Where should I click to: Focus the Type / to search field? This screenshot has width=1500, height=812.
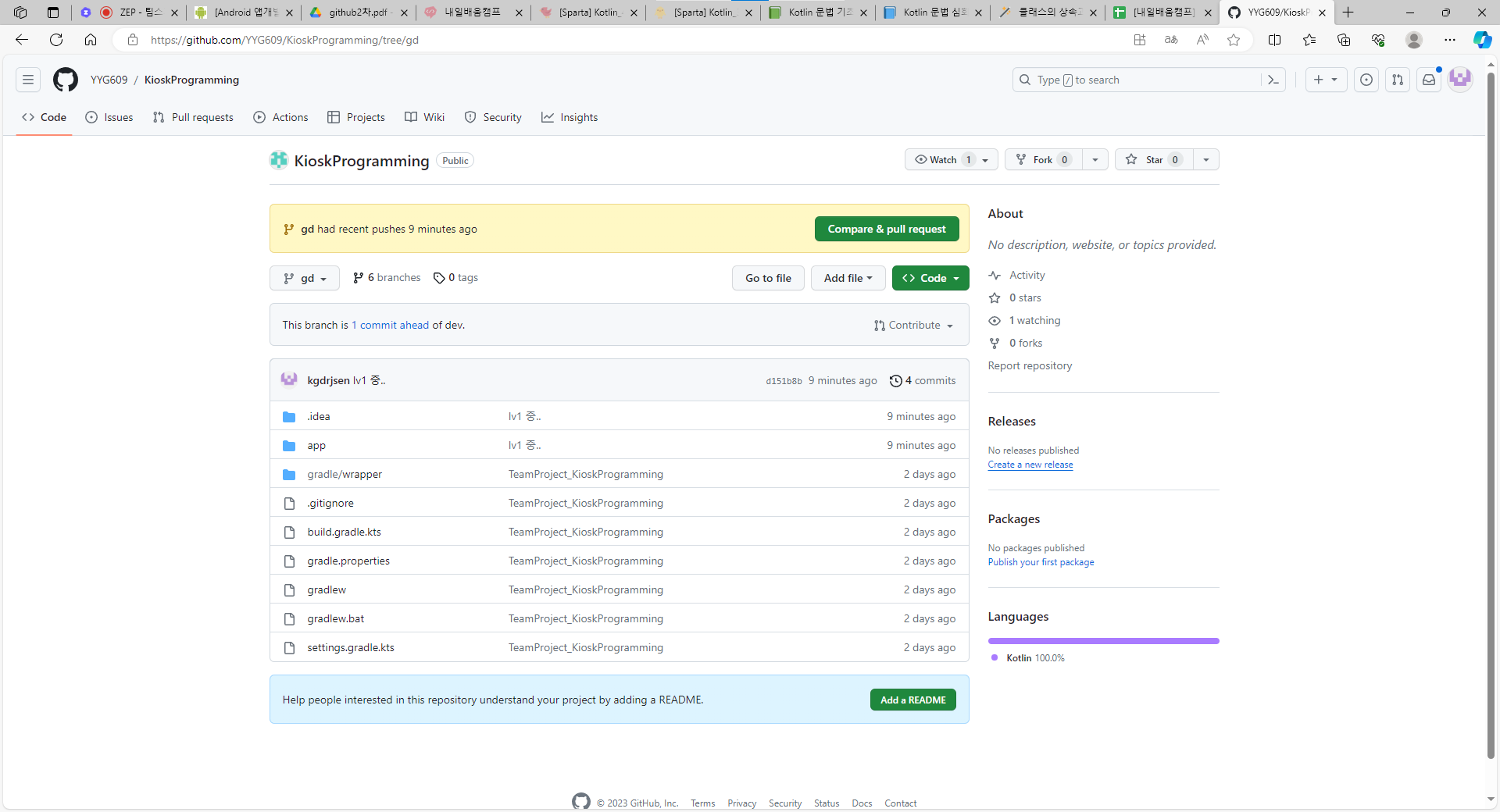pos(1148,80)
